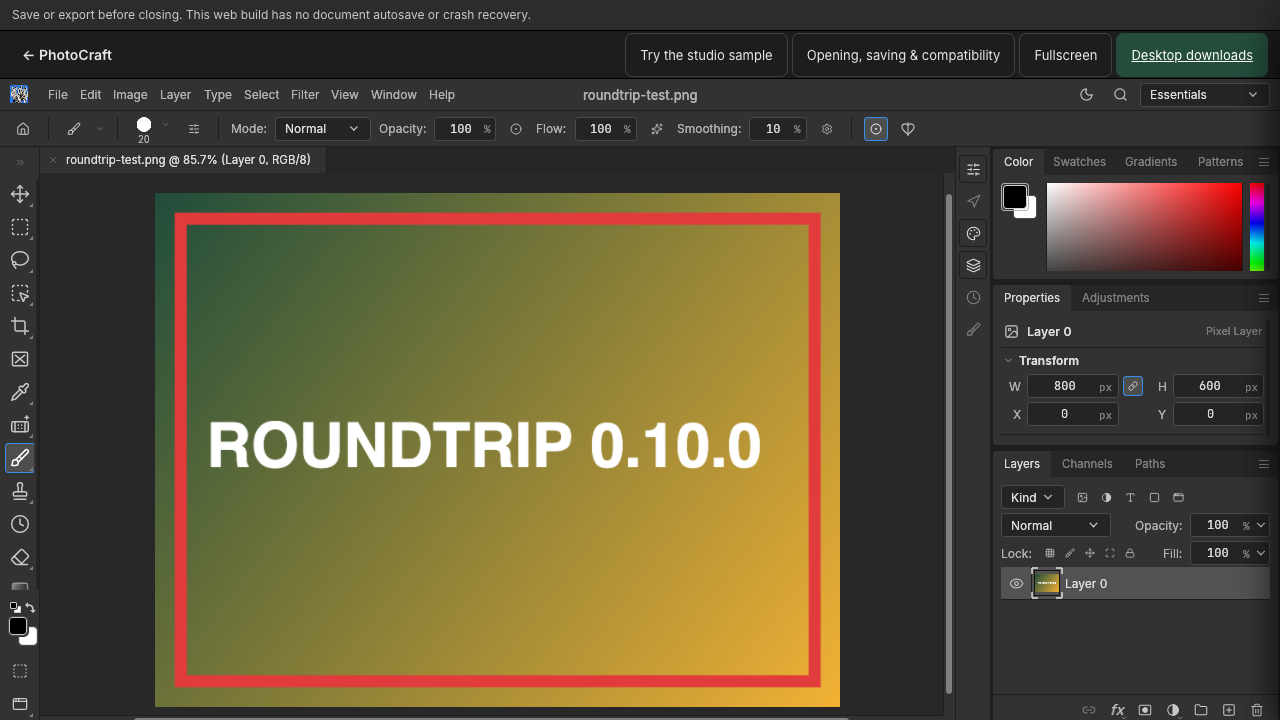Select the Eraser tool
This screenshot has width=1280, height=720.
(x=20, y=557)
